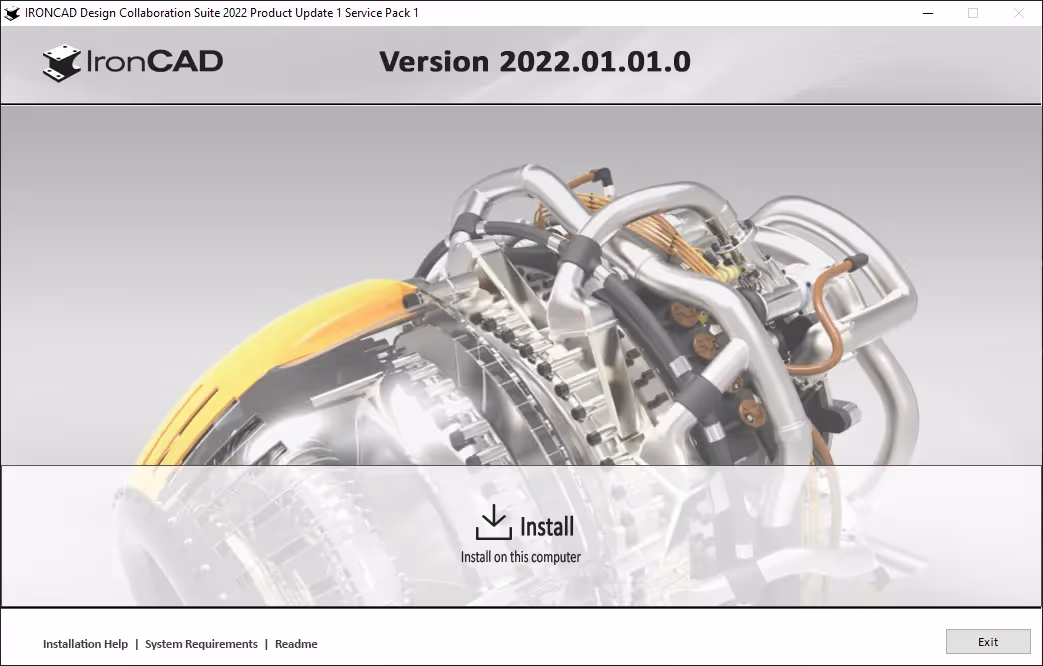Image resolution: width=1043 pixels, height=666 pixels.
Task: Click the Version 2022.01.01.0 heading
Action: tap(535, 62)
